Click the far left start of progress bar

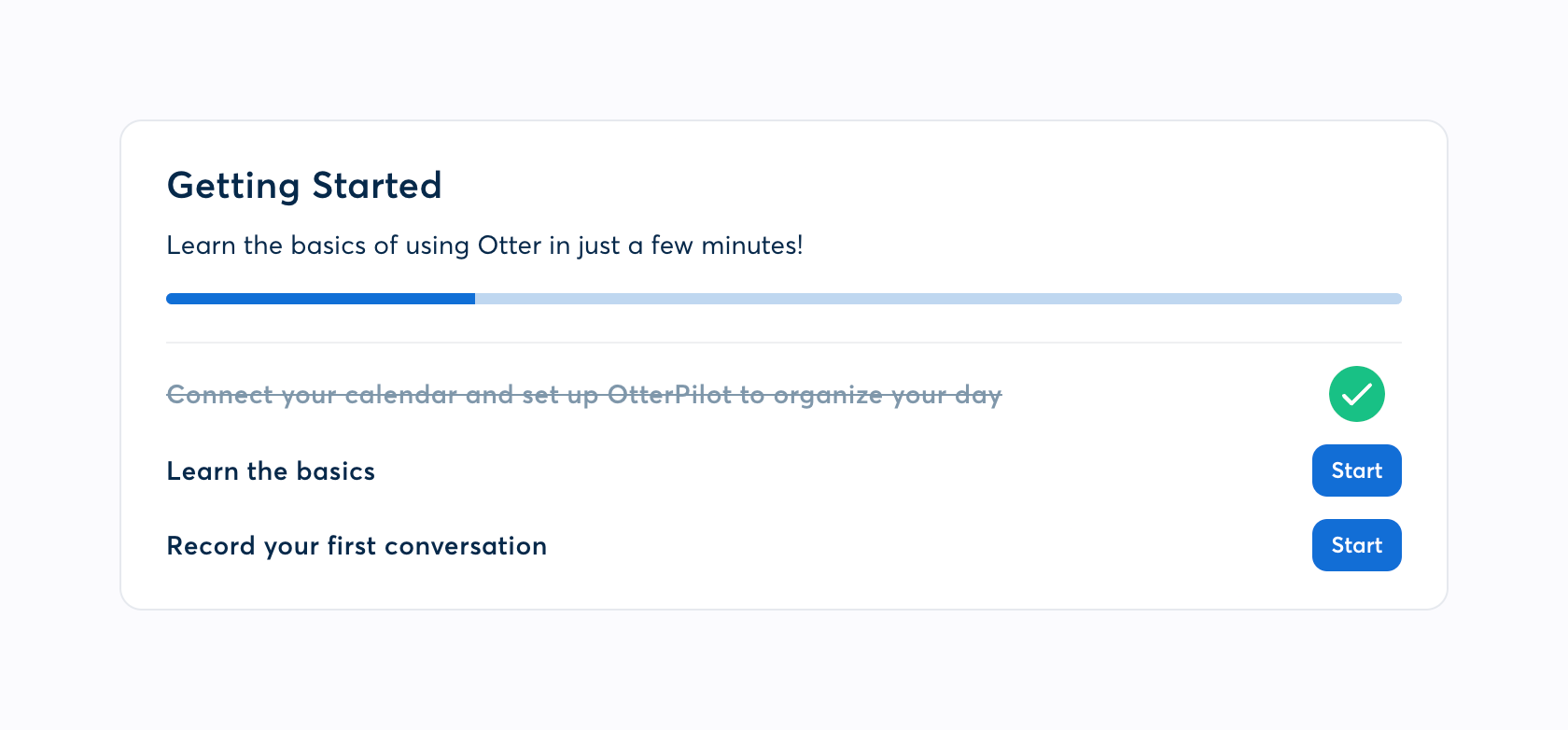pyautogui.click(x=171, y=299)
